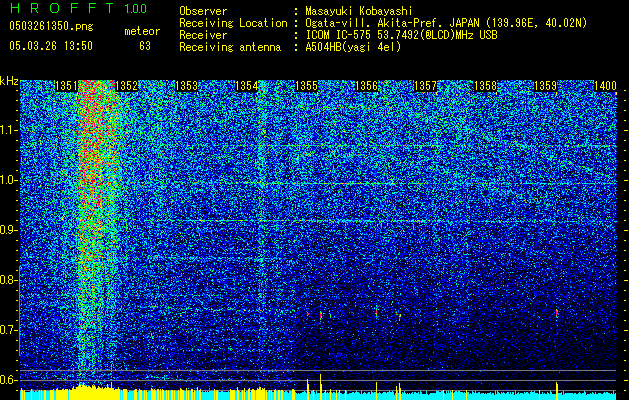The height and width of the screenshot is (400, 629).
Task: Click the Observer label
Action: 203,11
